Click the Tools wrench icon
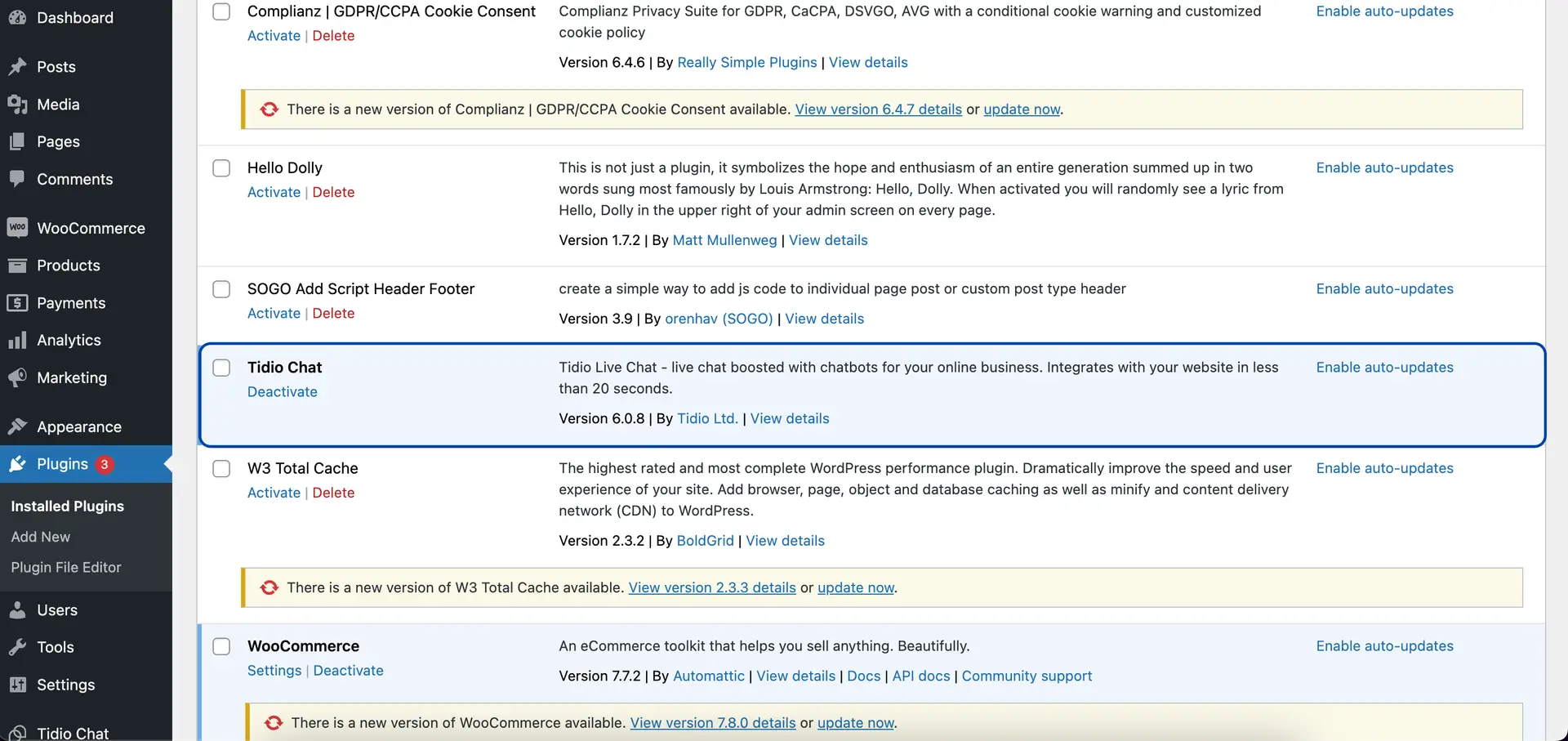 pos(17,647)
